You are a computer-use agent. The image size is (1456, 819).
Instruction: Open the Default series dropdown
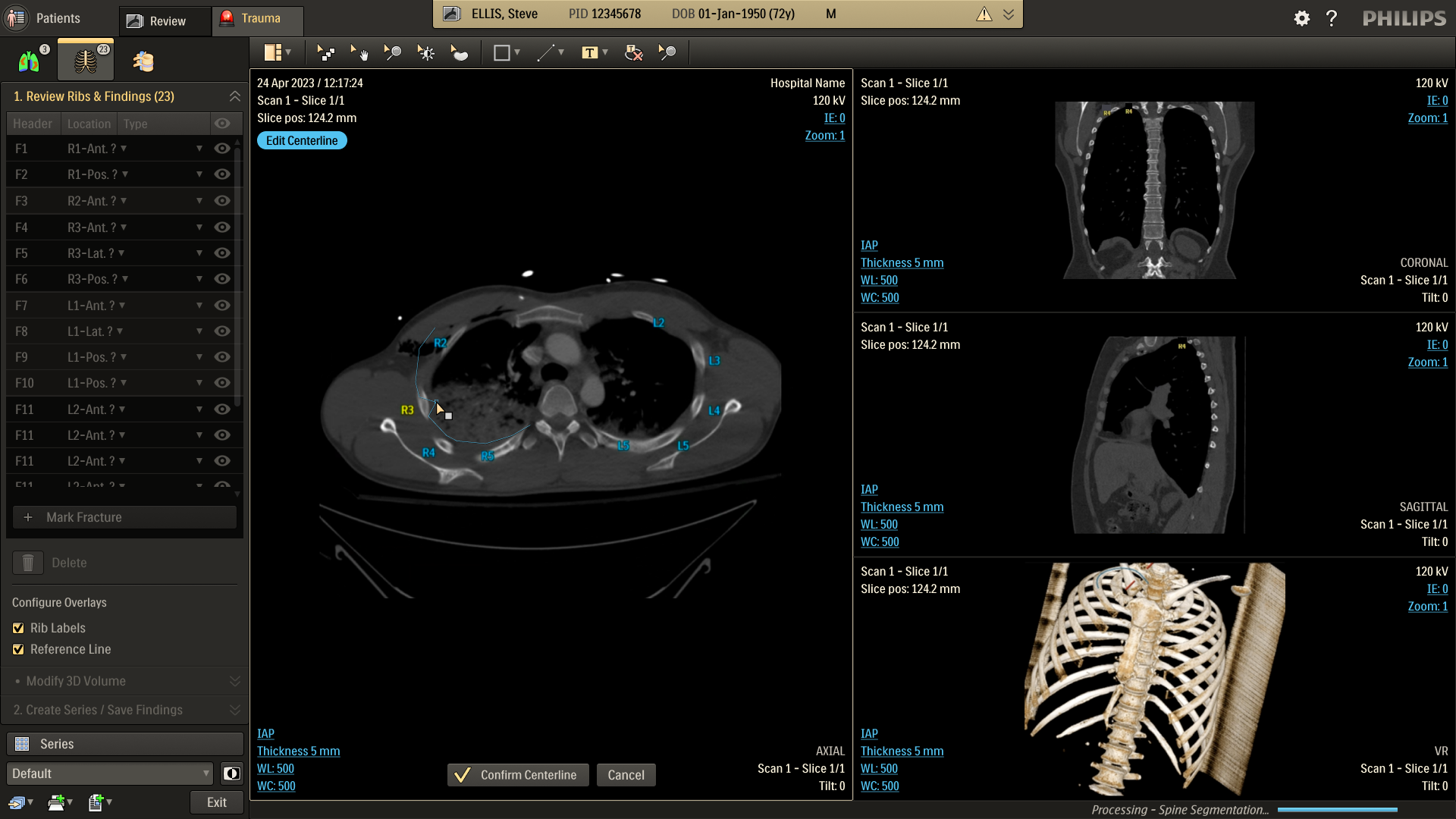point(110,773)
